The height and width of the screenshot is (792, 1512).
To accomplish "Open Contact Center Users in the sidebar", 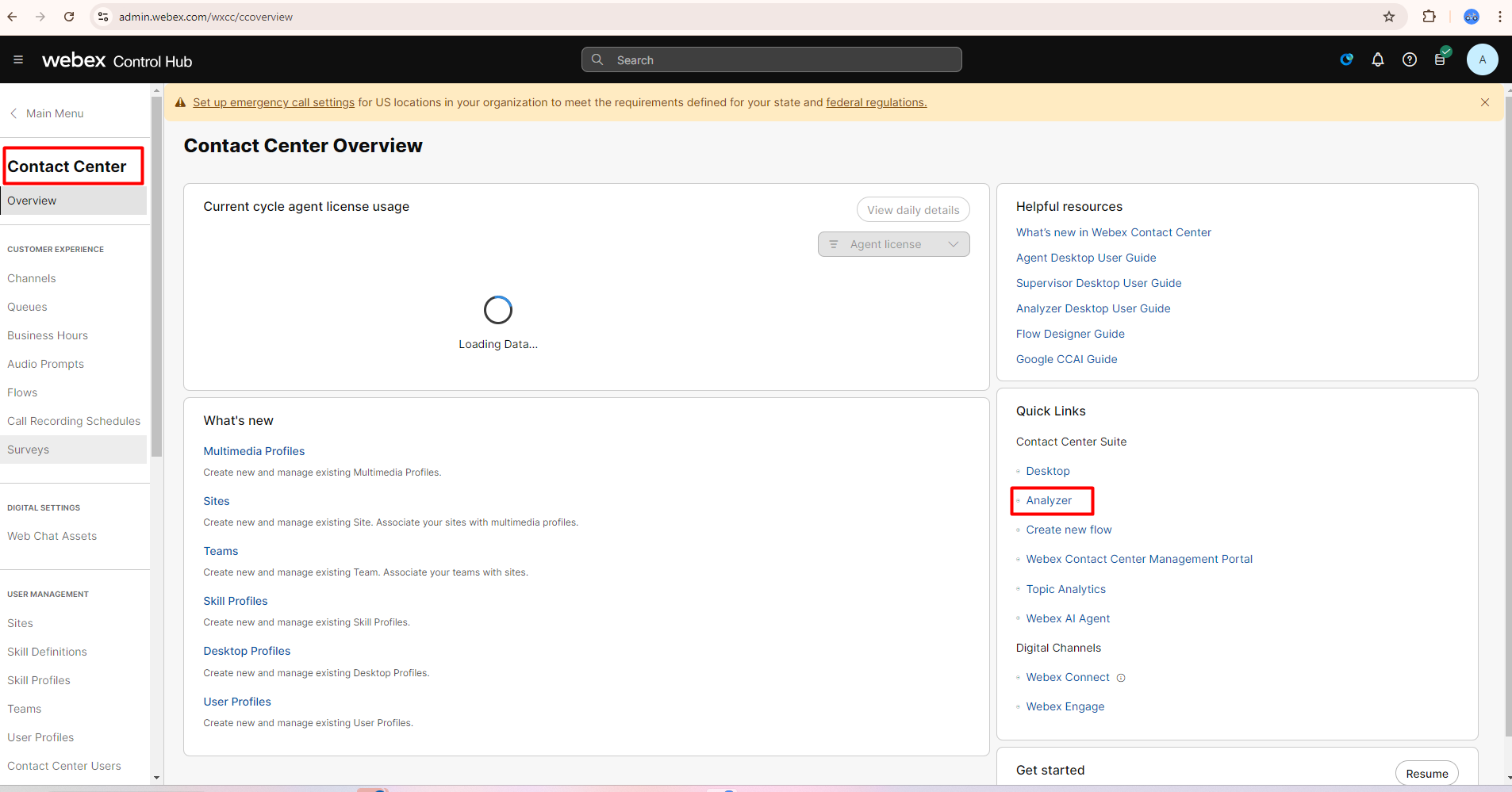I will [x=64, y=766].
